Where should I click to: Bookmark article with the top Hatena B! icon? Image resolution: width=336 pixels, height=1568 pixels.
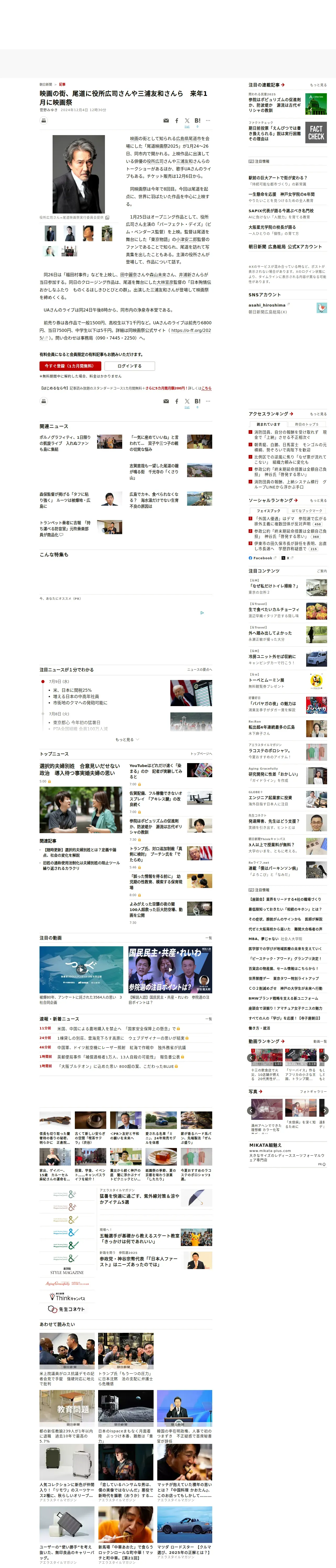[198, 120]
